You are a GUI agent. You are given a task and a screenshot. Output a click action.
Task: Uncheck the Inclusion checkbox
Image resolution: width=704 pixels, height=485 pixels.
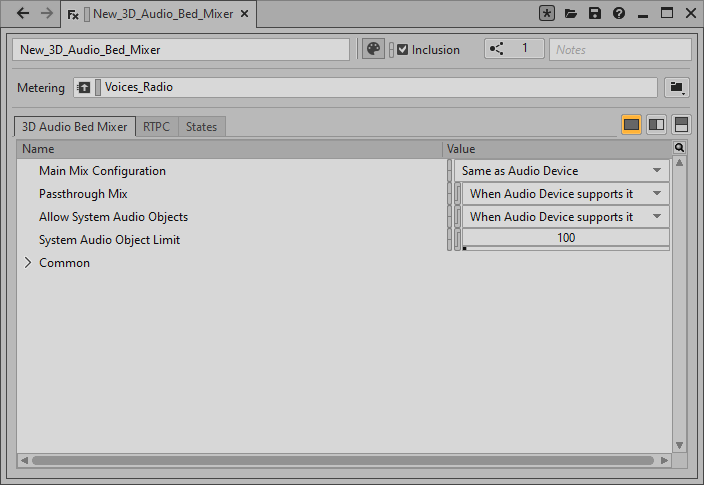coord(403,50)
